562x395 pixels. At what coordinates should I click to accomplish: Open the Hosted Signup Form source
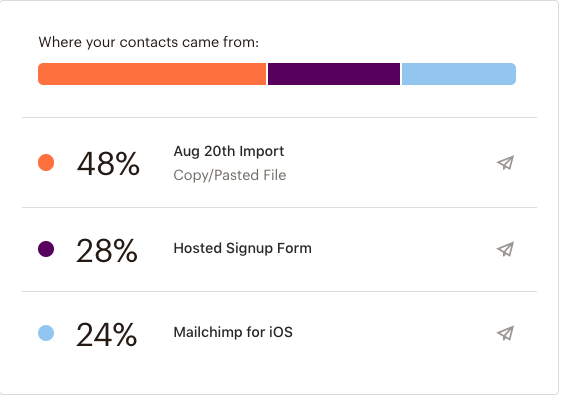pos(242,248)
